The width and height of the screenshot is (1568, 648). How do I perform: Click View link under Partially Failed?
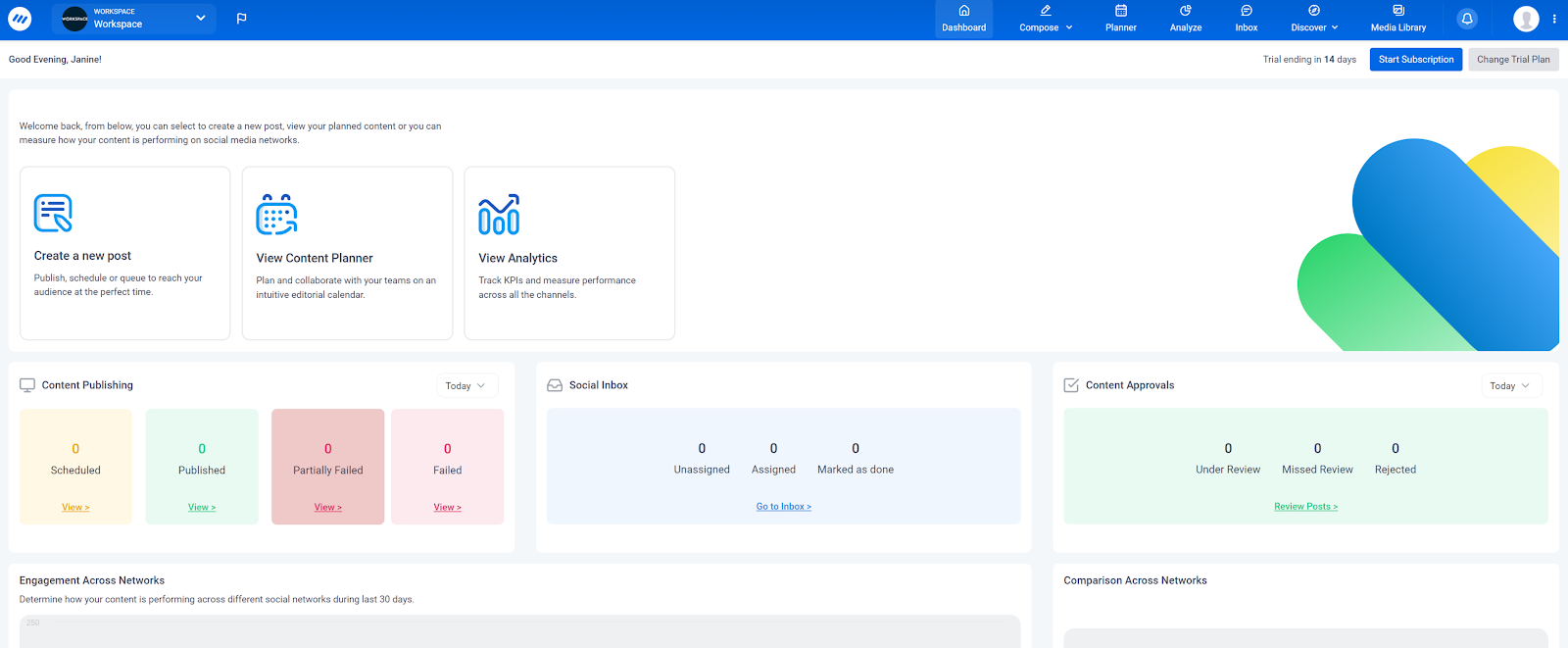(328, 508)
